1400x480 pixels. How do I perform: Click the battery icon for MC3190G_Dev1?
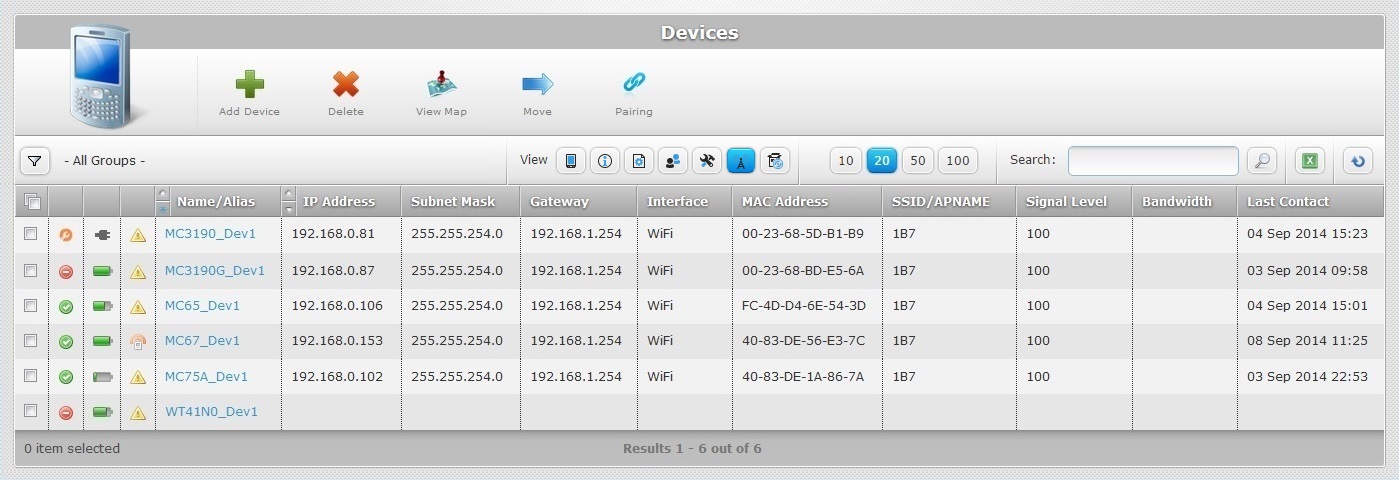[x=102, y=271]
